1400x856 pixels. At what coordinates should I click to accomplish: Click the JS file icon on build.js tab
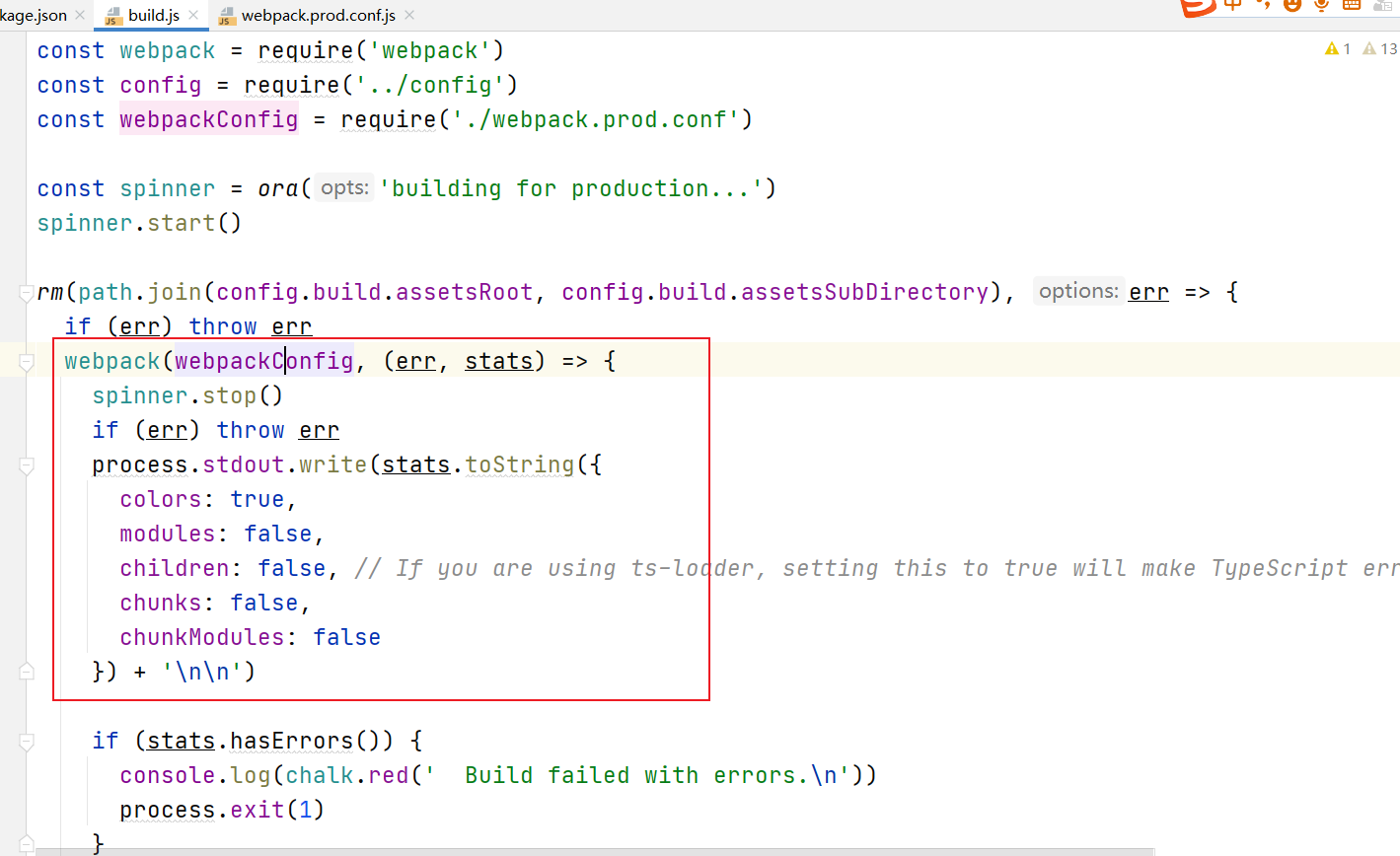tap(112, 16)
